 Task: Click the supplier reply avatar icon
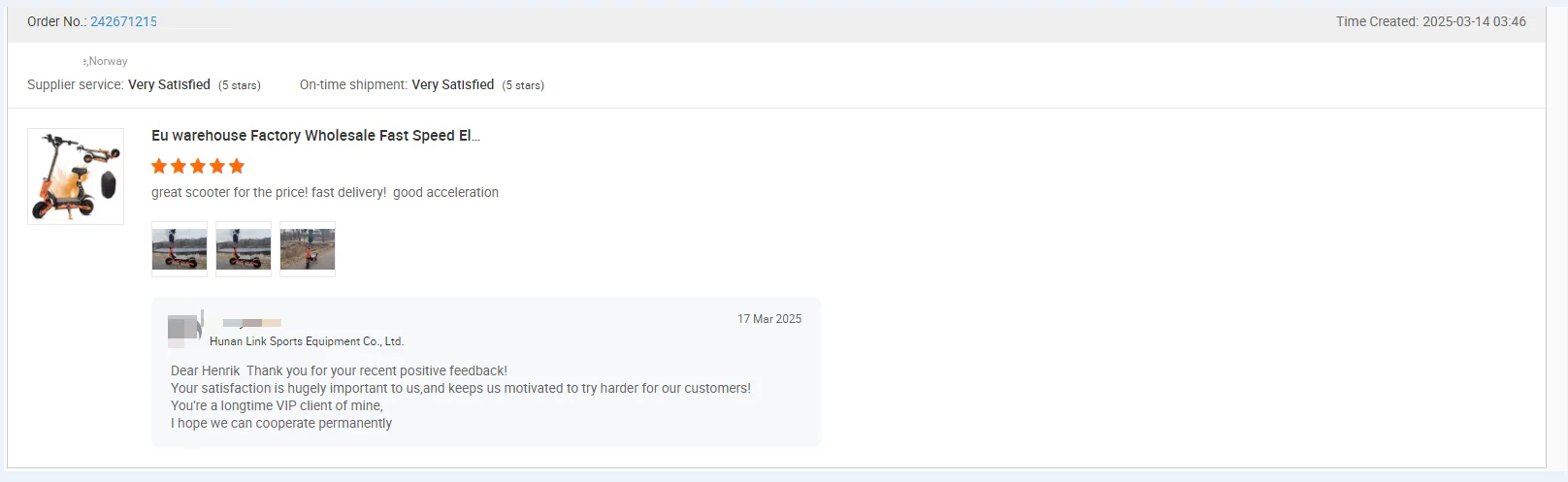click(x=183, y=328)
